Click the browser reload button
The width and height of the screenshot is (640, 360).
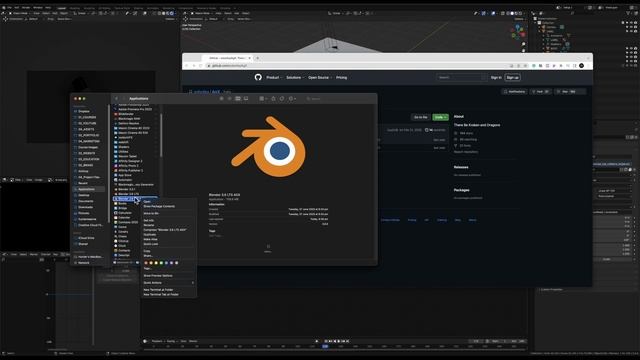(x=200, y=65)
